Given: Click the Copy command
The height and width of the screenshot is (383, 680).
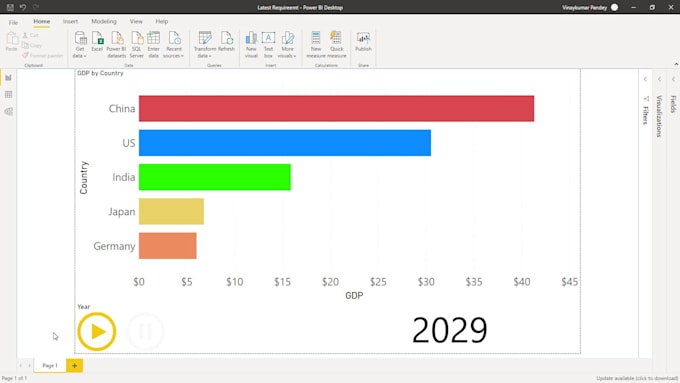Looking at the screenshot, I should tap(32, 45).
